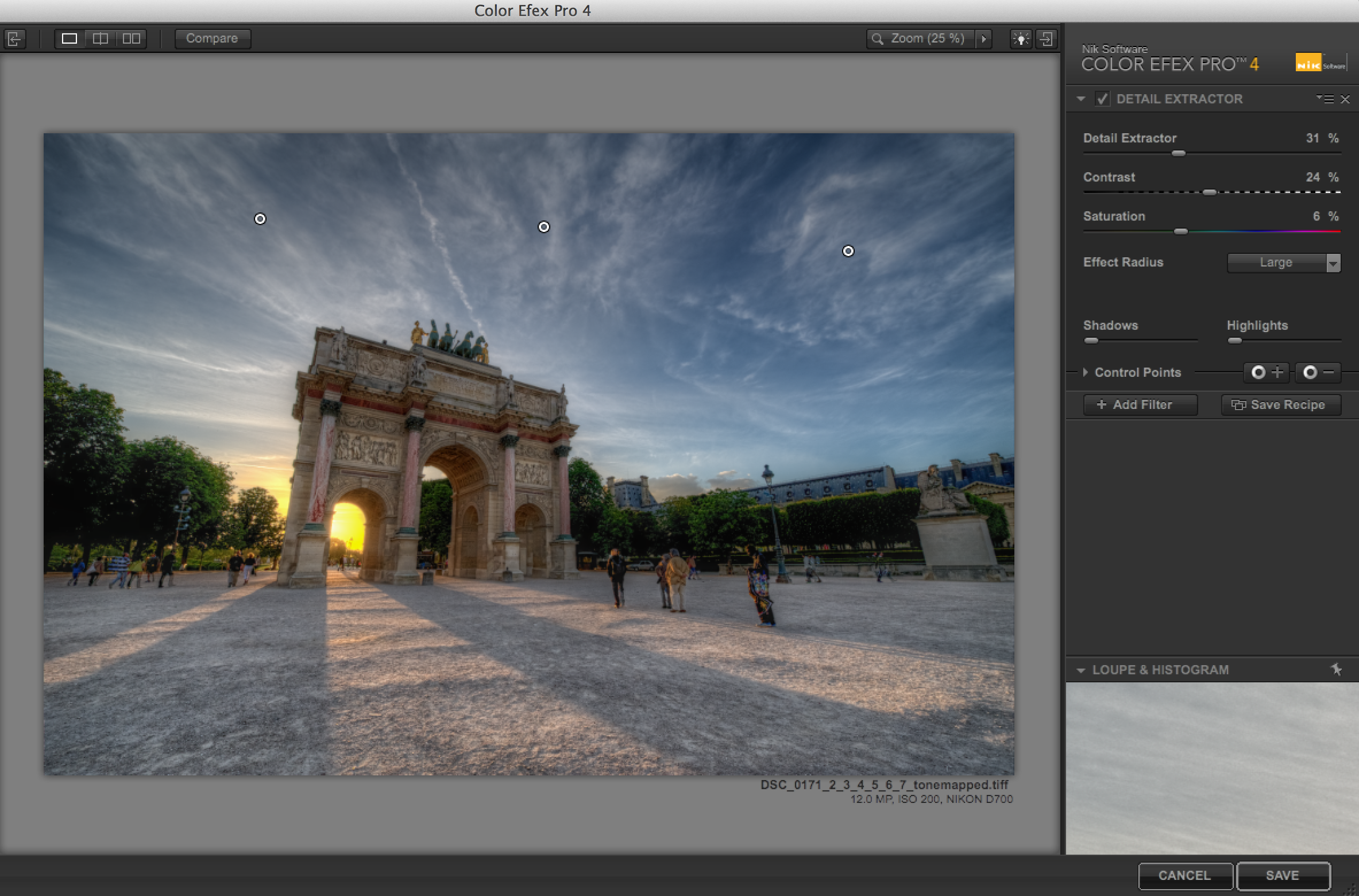Click the Shadows slider handle
The width and height of the screenshot is (1359, 896).
(x=1091, y=341)
